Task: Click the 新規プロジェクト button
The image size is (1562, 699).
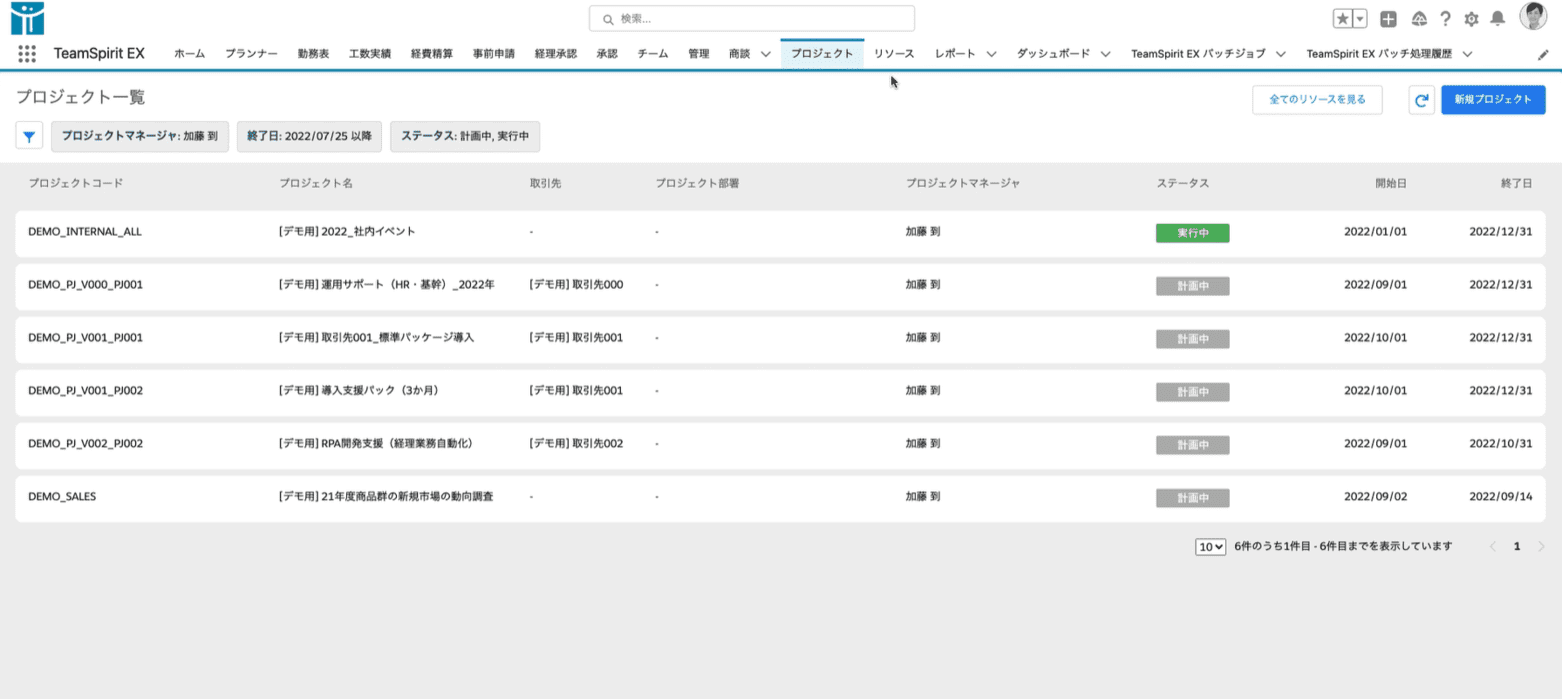Action: click(x=1492, y=100)
